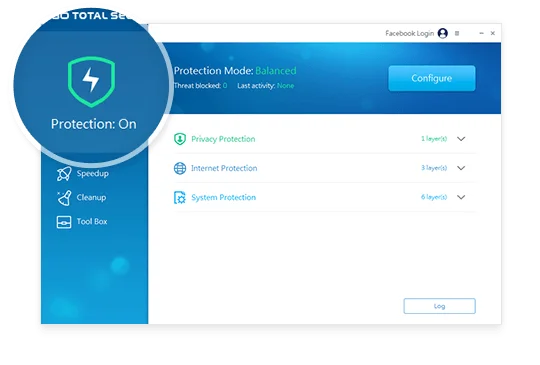Expand the Internet Protection chevron
This screenshot has width=540, height=365.
point(461,168)
